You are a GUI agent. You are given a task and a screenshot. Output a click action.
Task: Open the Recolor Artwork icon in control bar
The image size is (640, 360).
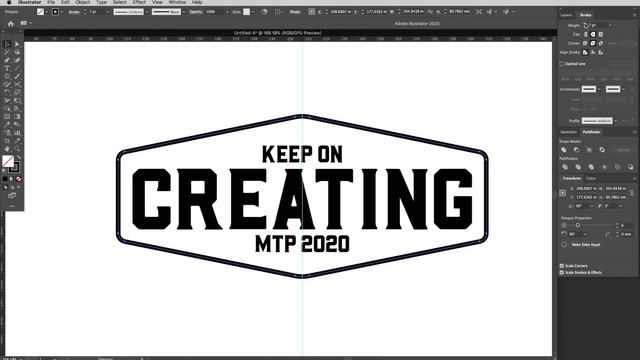(x=264, y=12)
